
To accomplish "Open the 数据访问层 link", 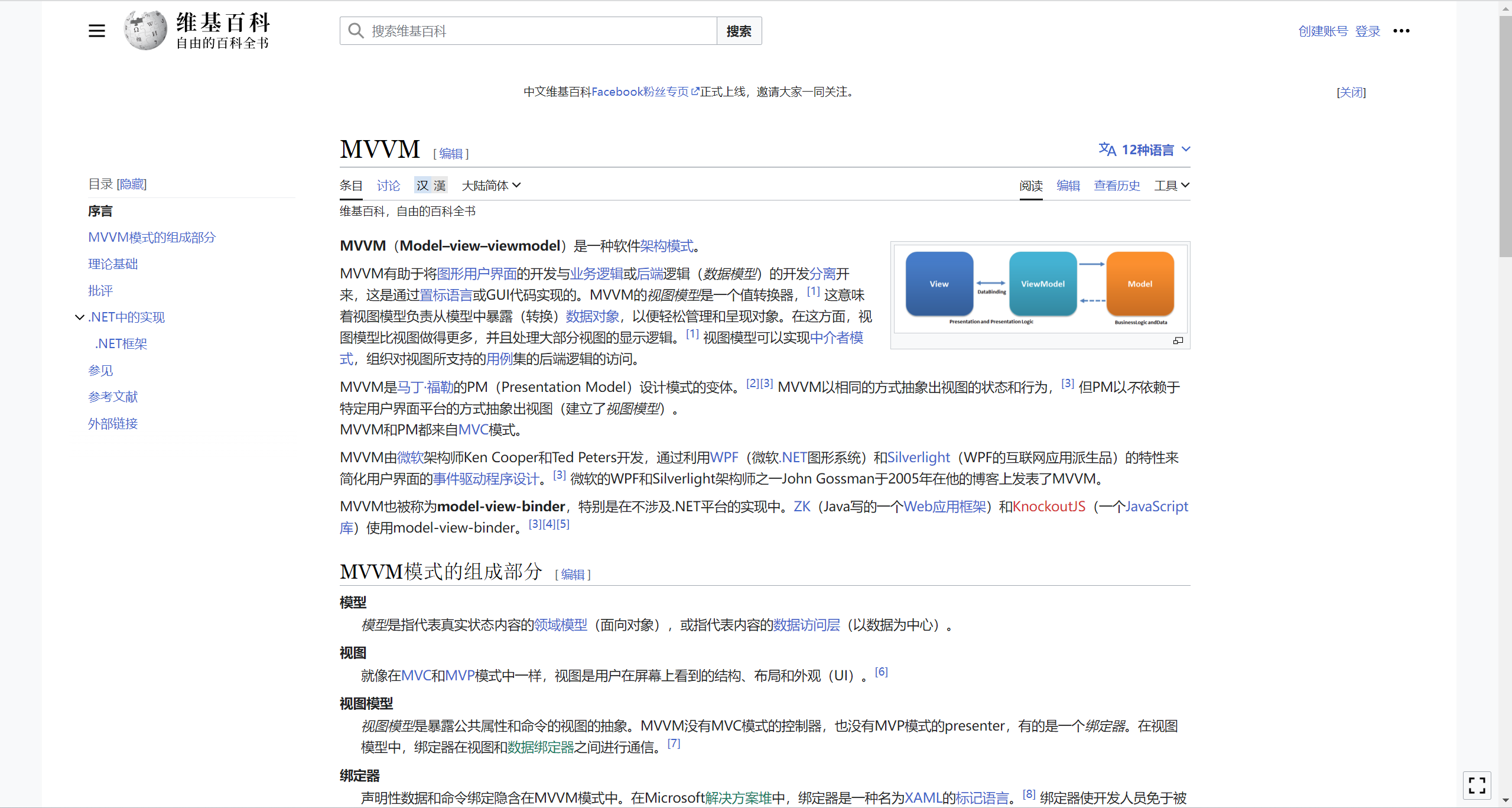I will pyautogui.click(x=807, y=625).
